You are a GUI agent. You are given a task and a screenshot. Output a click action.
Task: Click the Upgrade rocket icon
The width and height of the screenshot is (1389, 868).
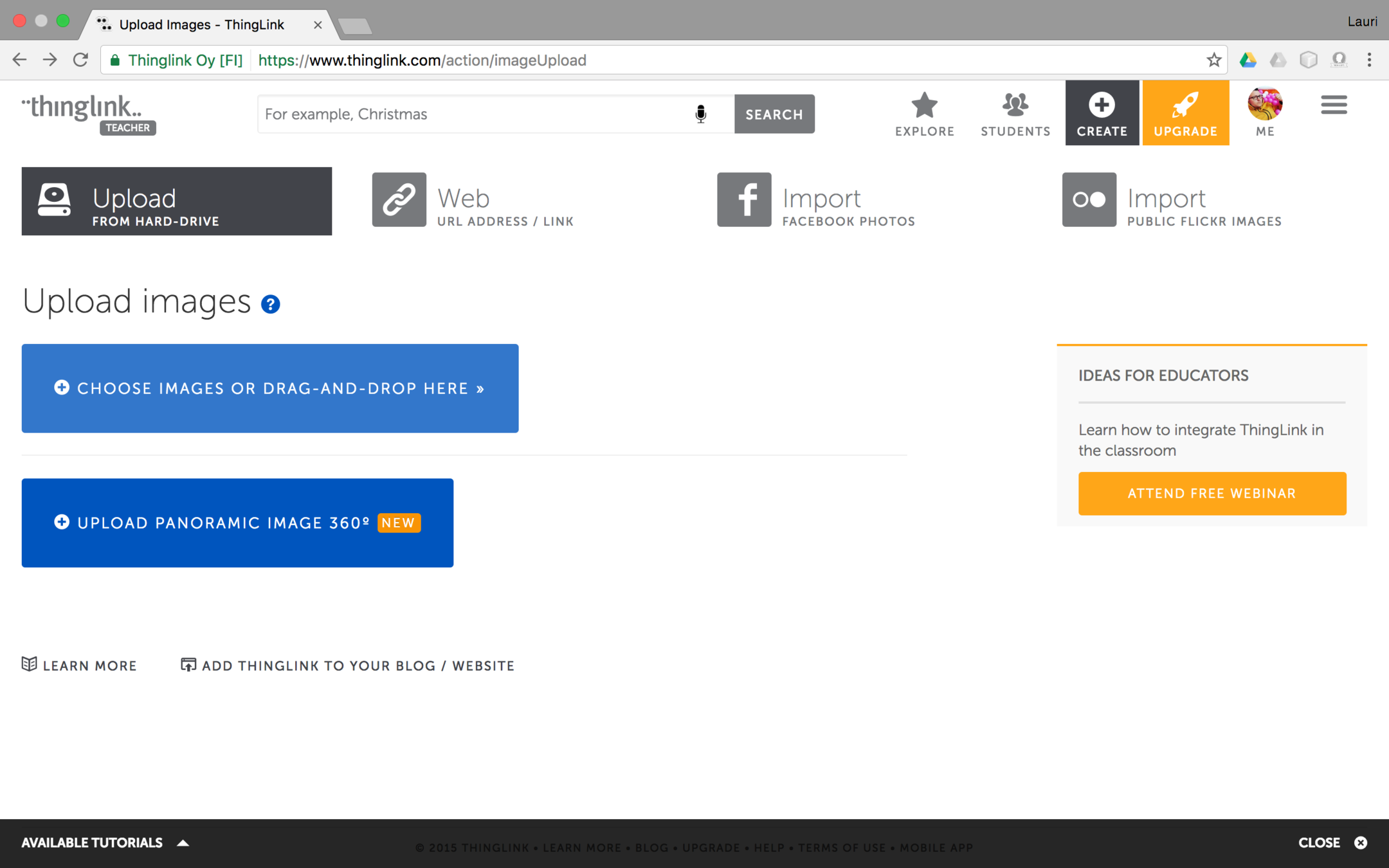click(1185, 105)
